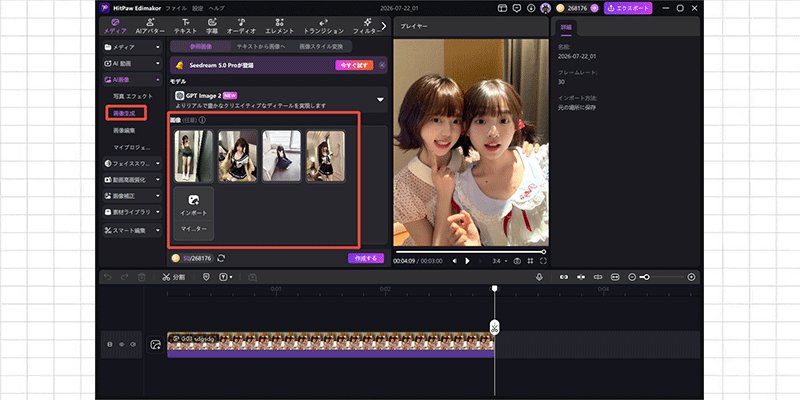Expand the メディア sidebar section

pyautogui.click(x=132, y=47)
